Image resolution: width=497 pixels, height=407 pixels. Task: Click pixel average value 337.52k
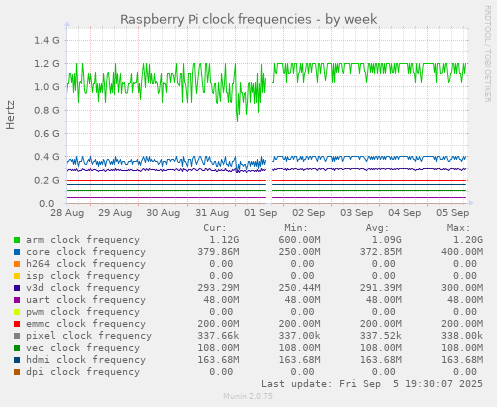tap(381, 336)
